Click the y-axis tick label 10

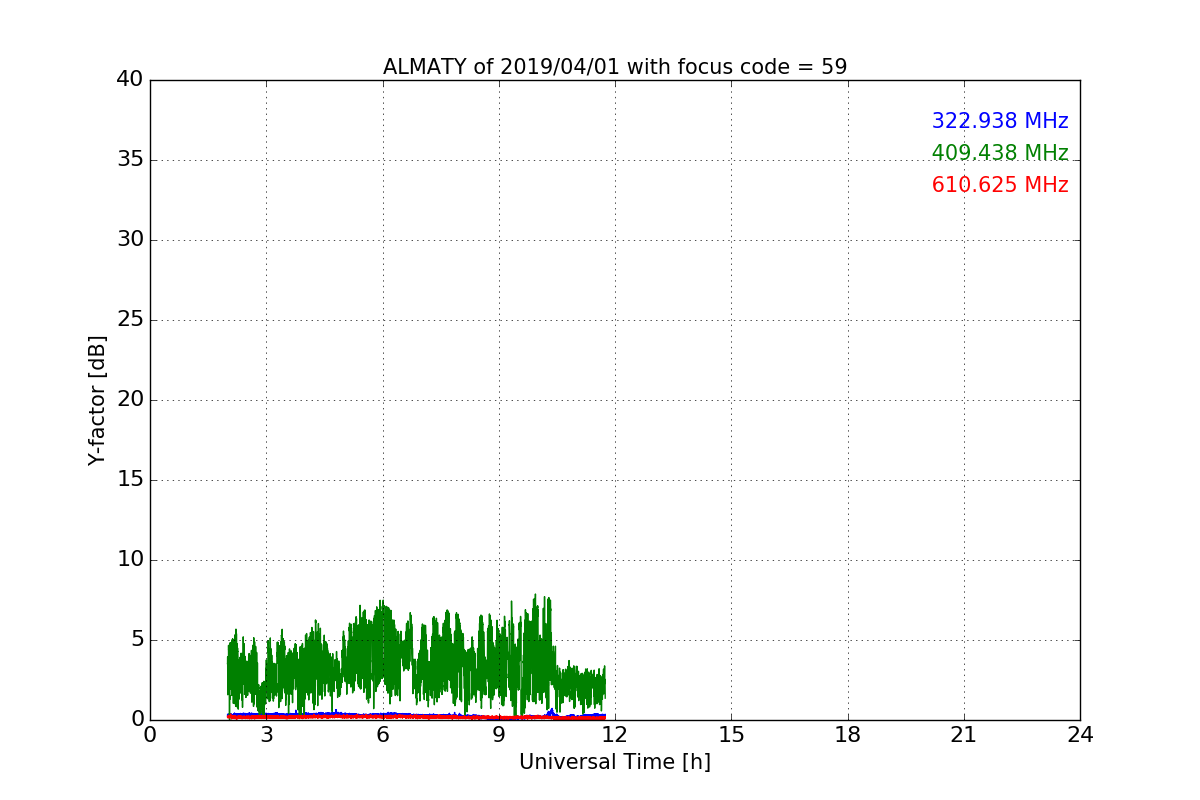[x=130, y=560]
